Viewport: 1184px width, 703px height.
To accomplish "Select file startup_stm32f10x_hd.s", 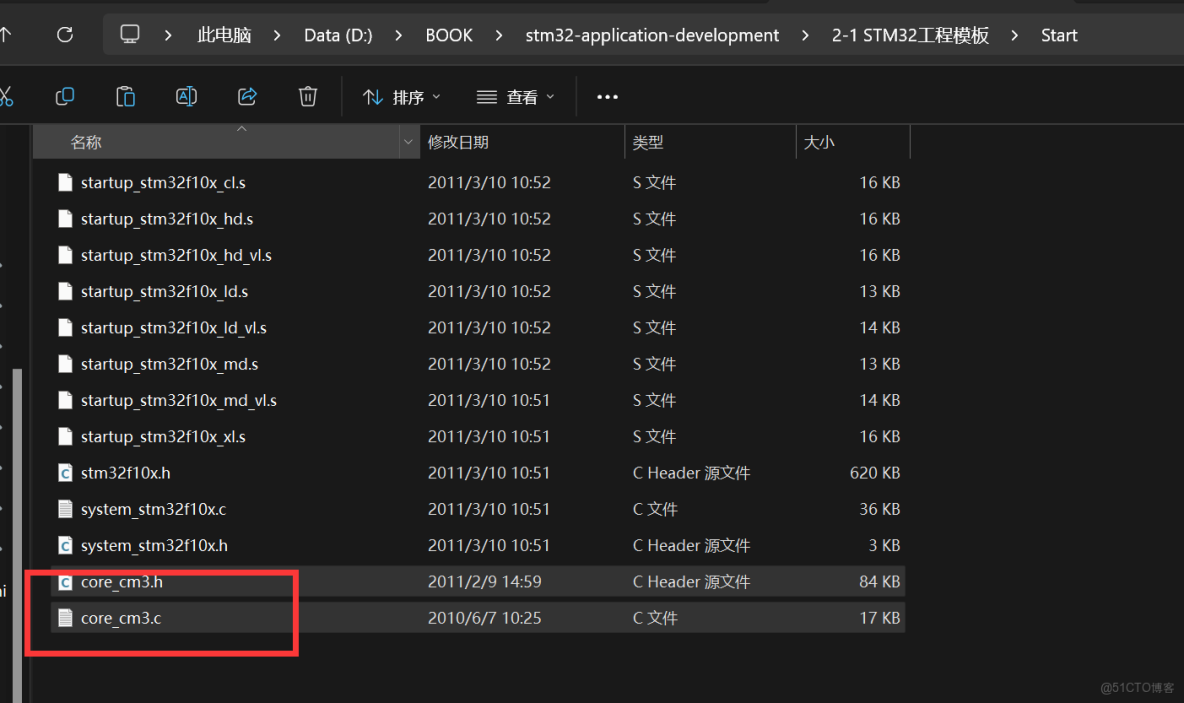I will coord(167,219).
